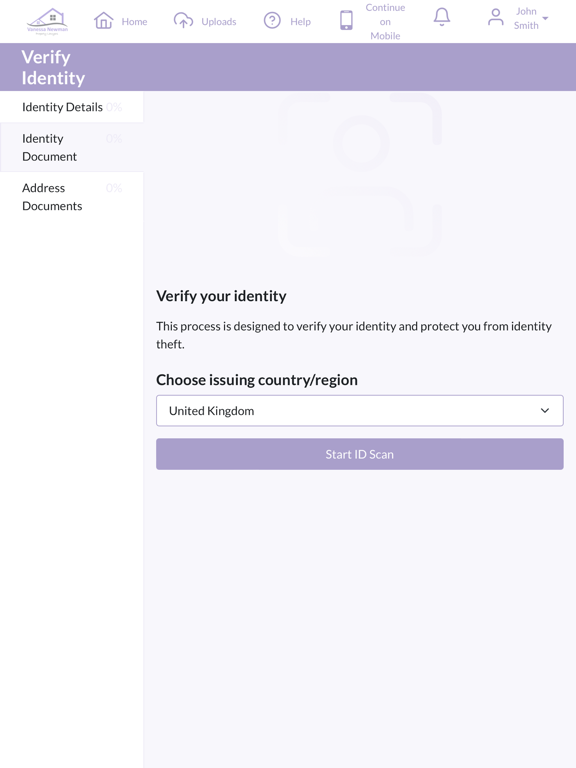This screenshot has width=576, height=768.
Task: Click the Help question mark icon
Action: click(272, 21)
